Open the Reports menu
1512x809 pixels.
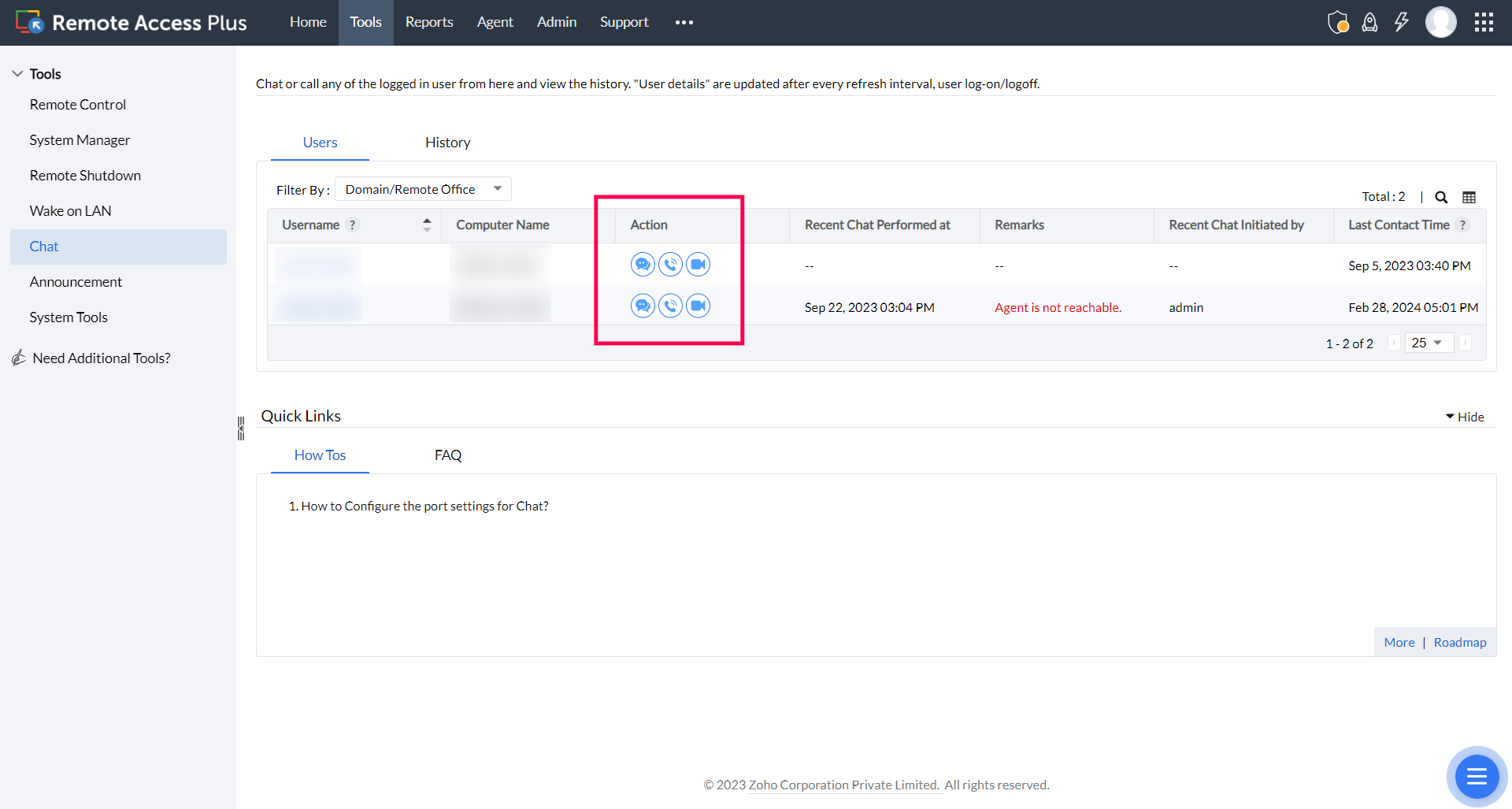click(x=429, y=22)
